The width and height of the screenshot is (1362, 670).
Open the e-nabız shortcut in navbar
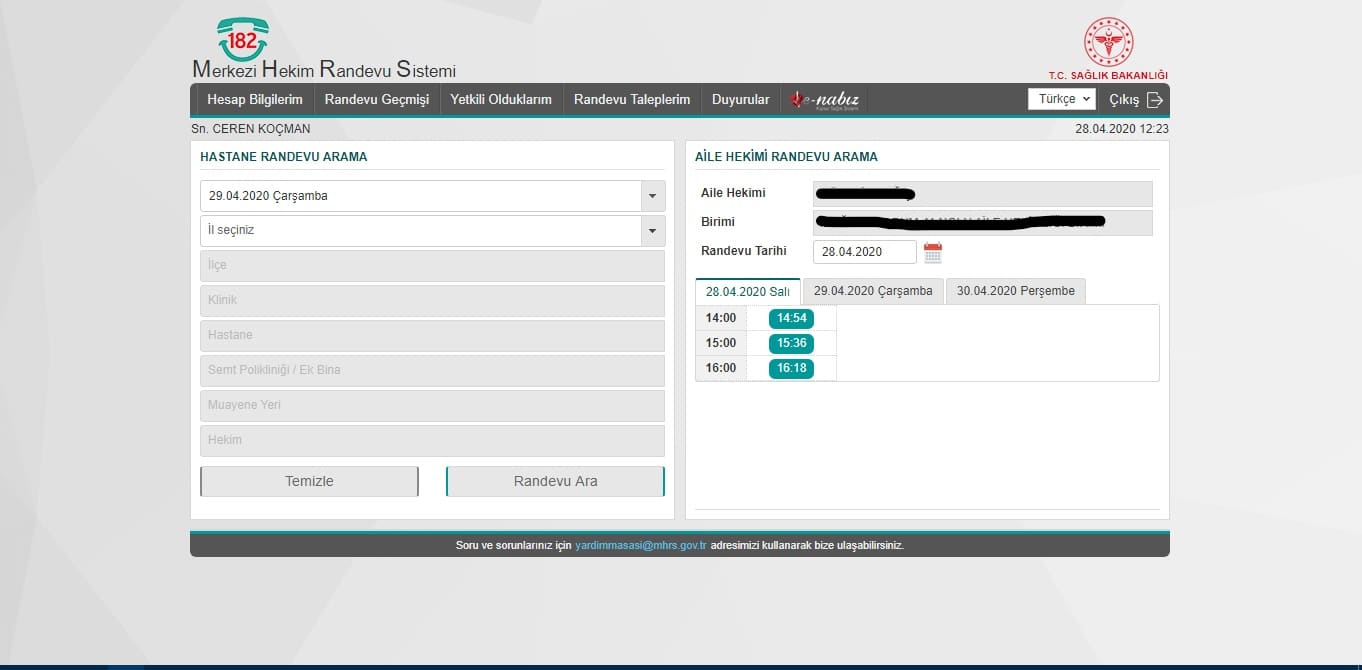(x=825, y=100)
